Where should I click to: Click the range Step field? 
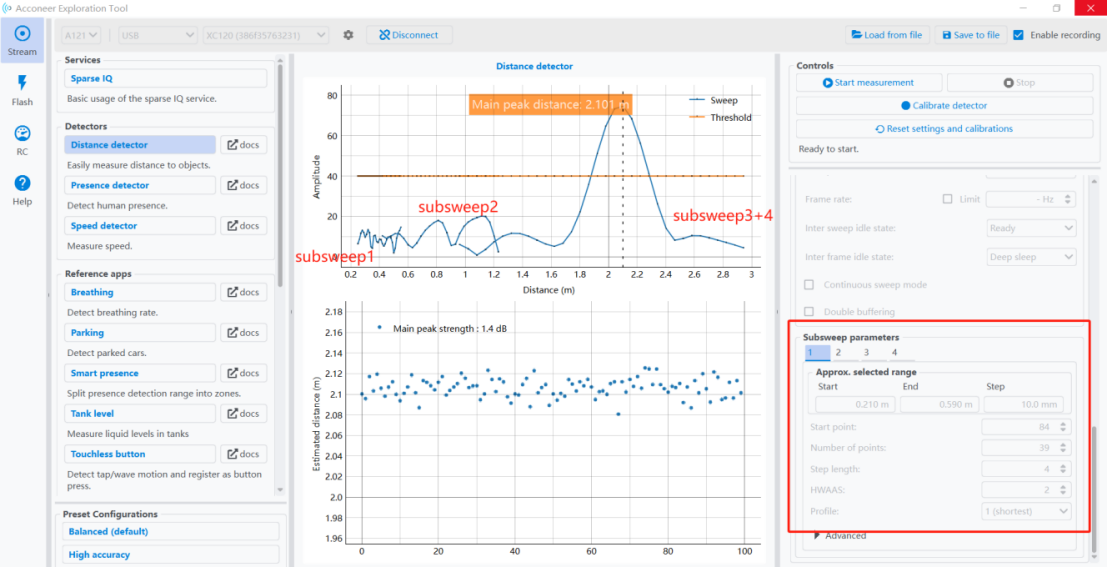pos(1024,405)
